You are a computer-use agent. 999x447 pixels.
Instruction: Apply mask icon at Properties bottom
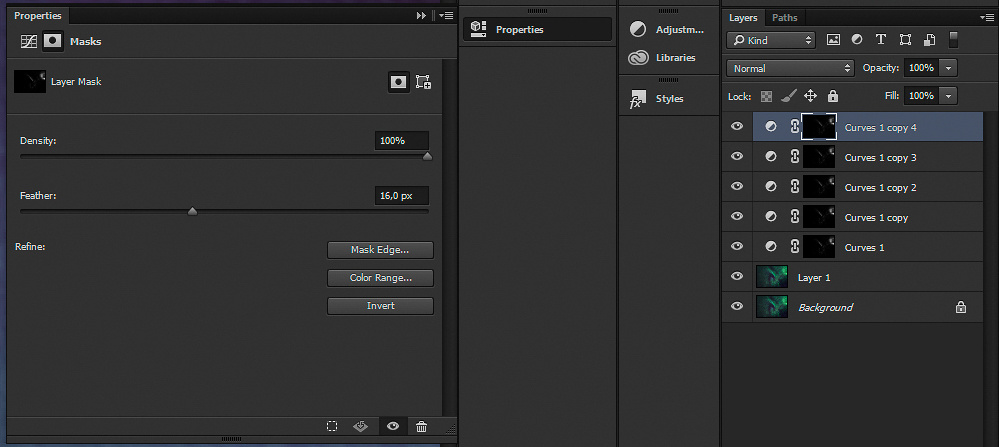click(361, 426)
